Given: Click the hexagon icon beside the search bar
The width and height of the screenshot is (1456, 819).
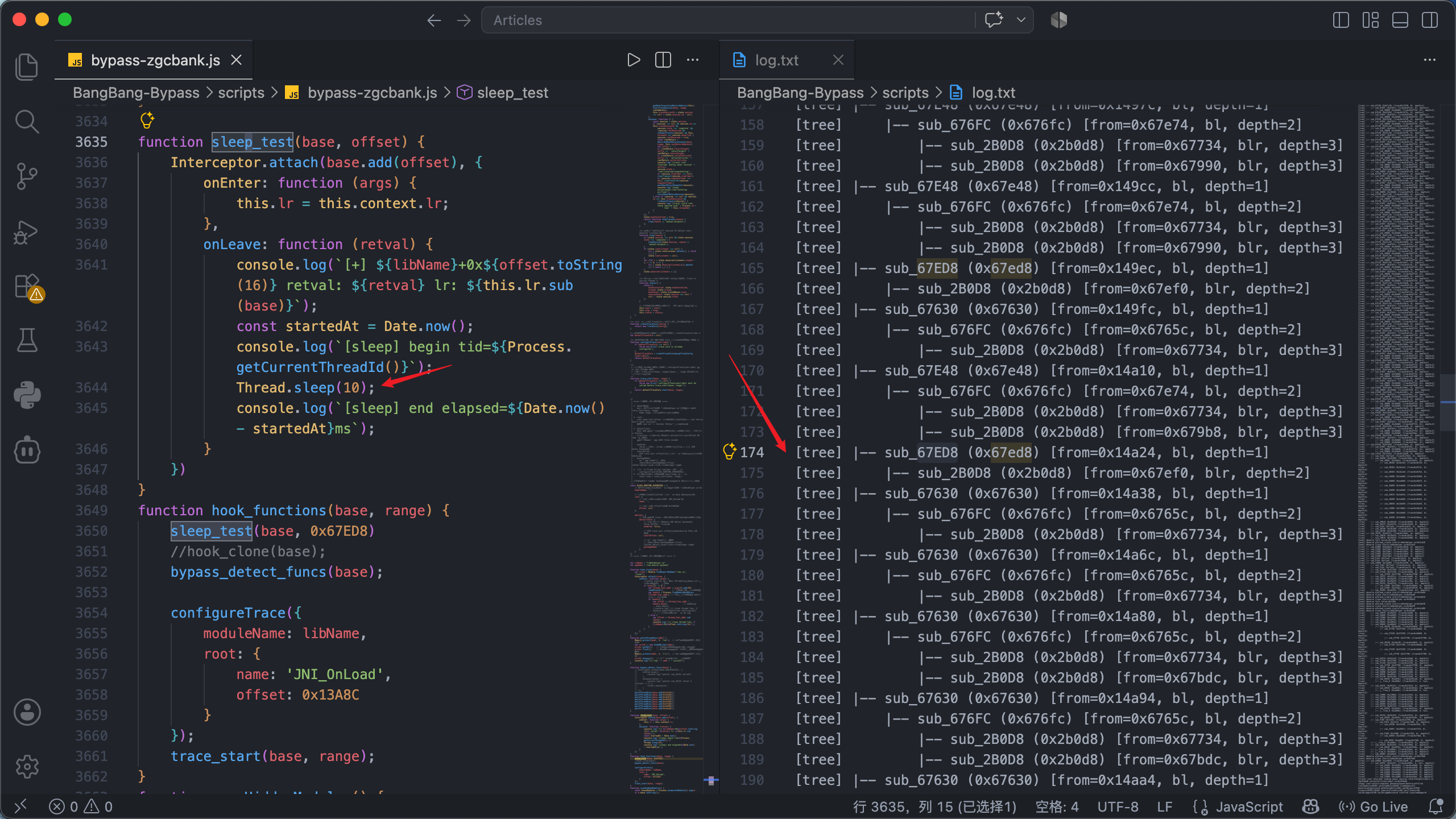Looking at the screenshot, I should (x=1059, y=20).
